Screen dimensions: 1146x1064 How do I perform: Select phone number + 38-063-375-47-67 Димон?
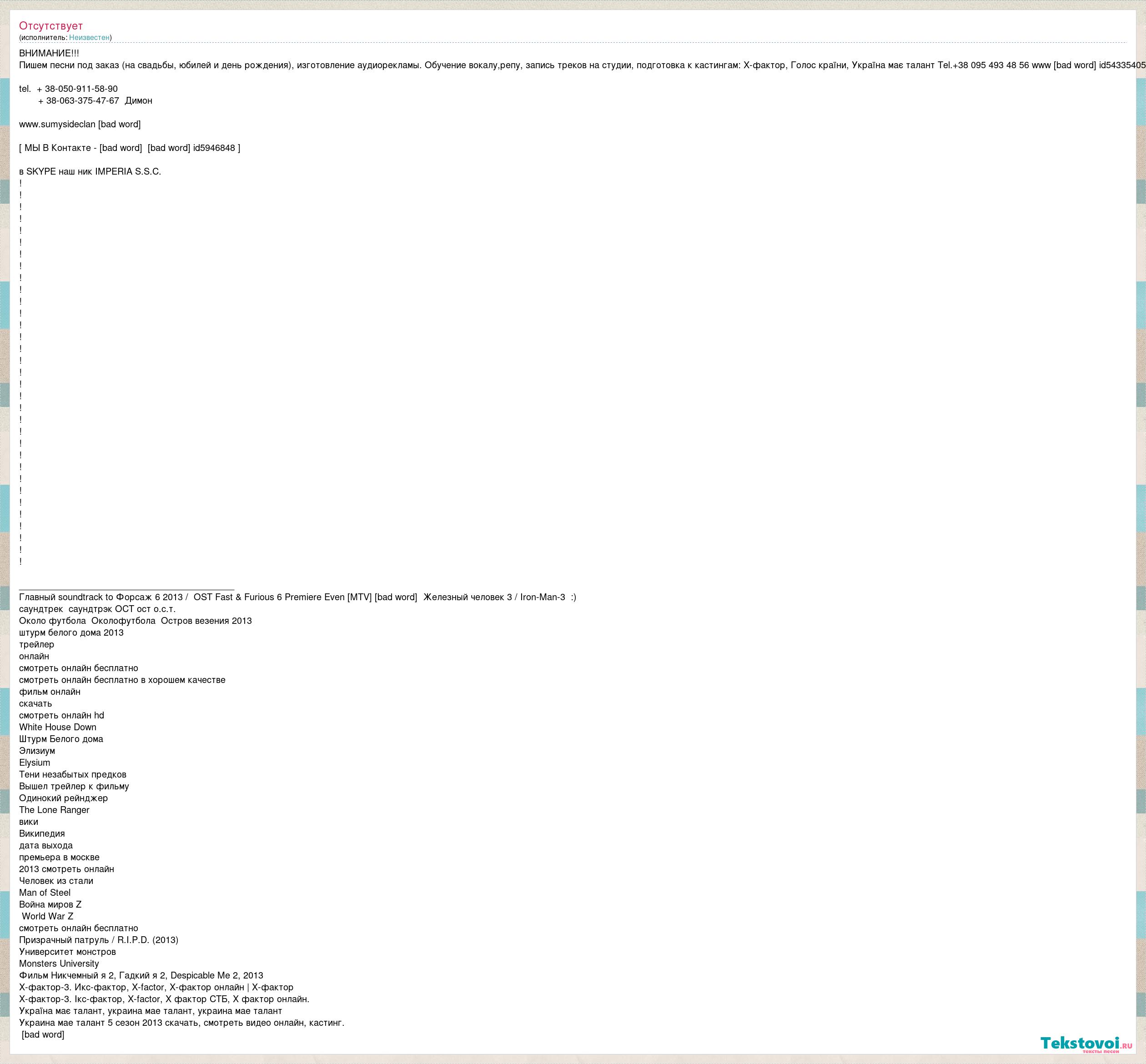(x=95, y=101)
